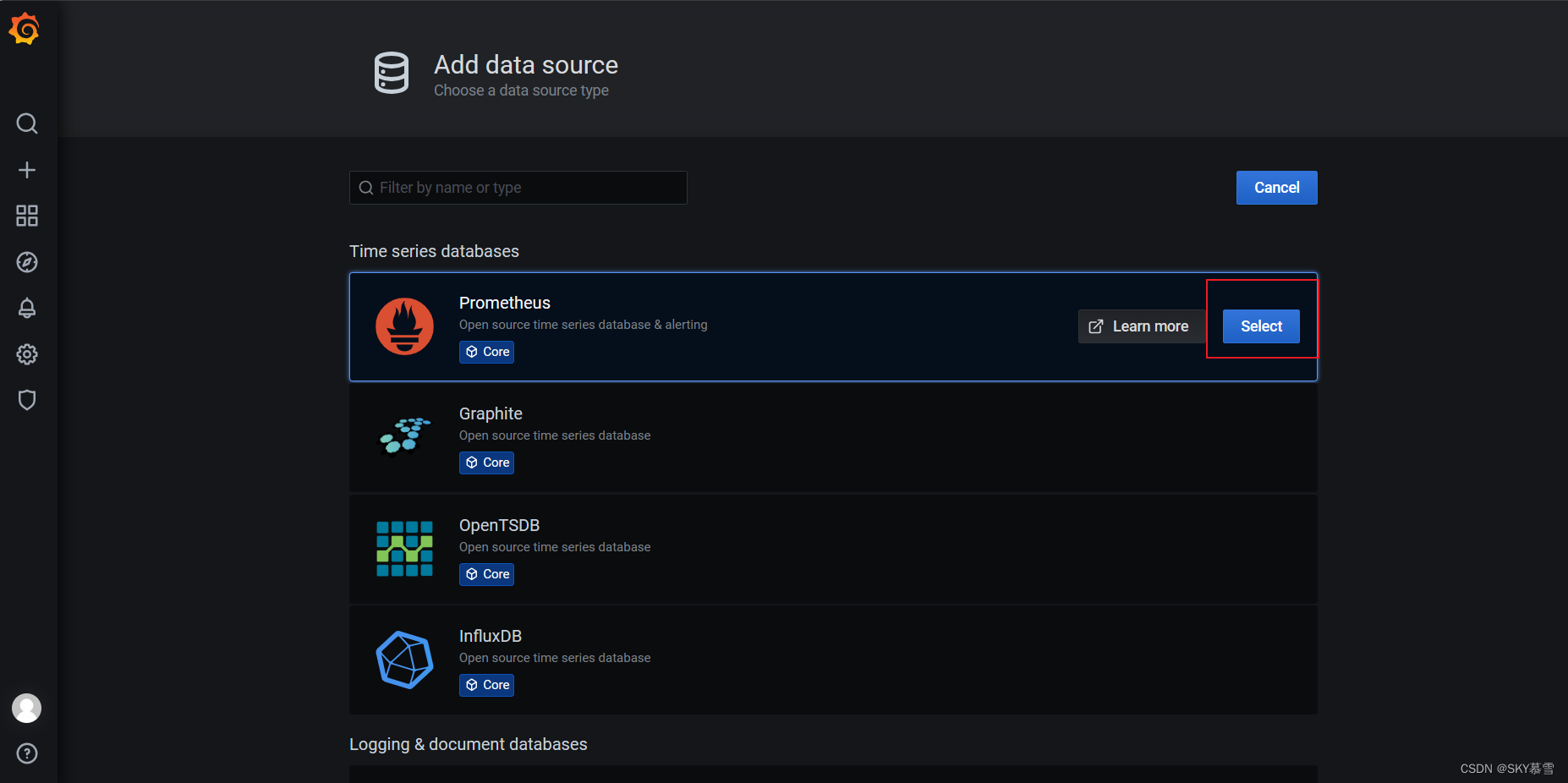Viewport: 1568px width, 783px height.
Task: Choose the InfluxDB data source entry
Action: point(833,660)
